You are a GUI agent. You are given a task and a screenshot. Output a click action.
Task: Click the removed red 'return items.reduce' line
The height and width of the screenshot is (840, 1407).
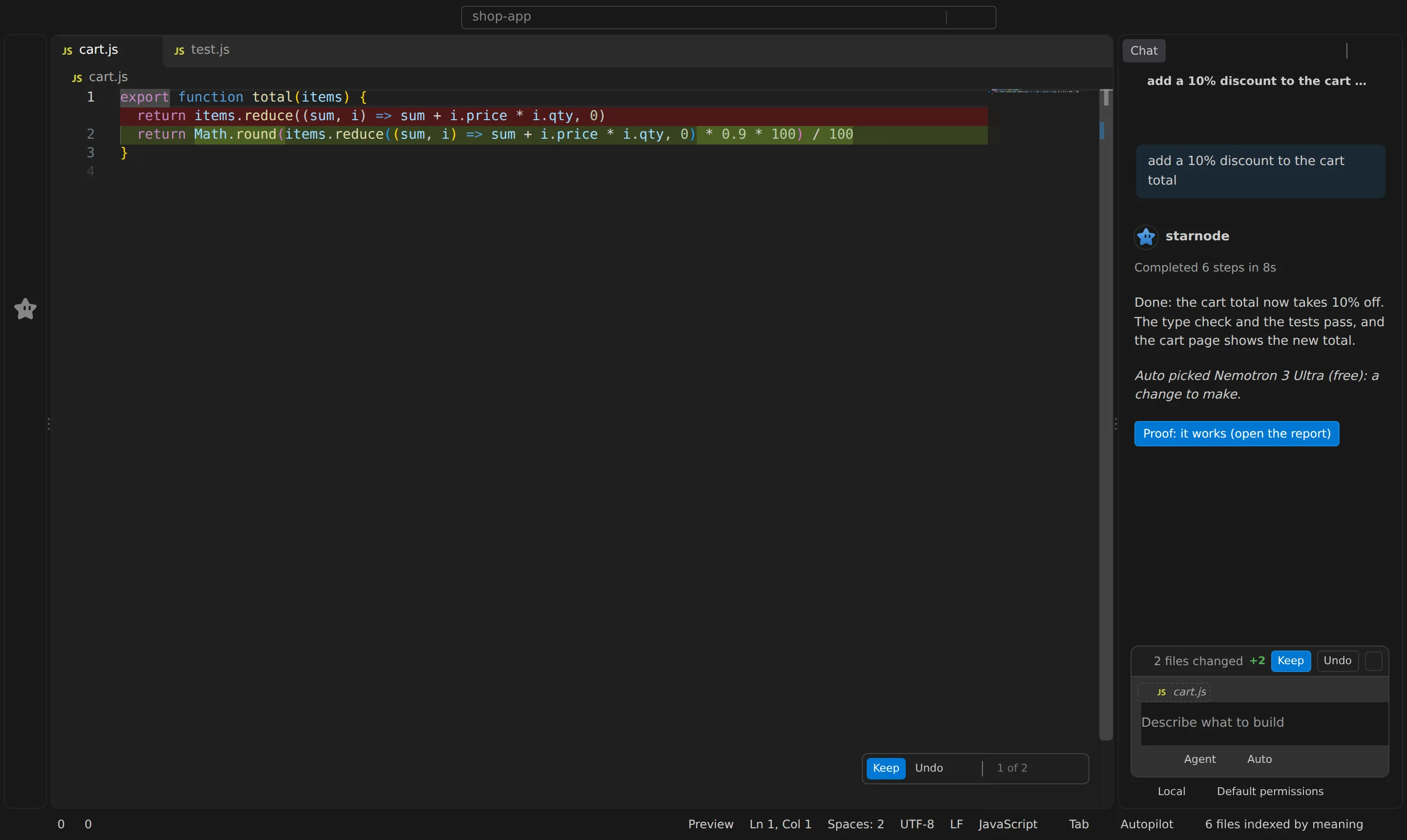tap(554, 116)
